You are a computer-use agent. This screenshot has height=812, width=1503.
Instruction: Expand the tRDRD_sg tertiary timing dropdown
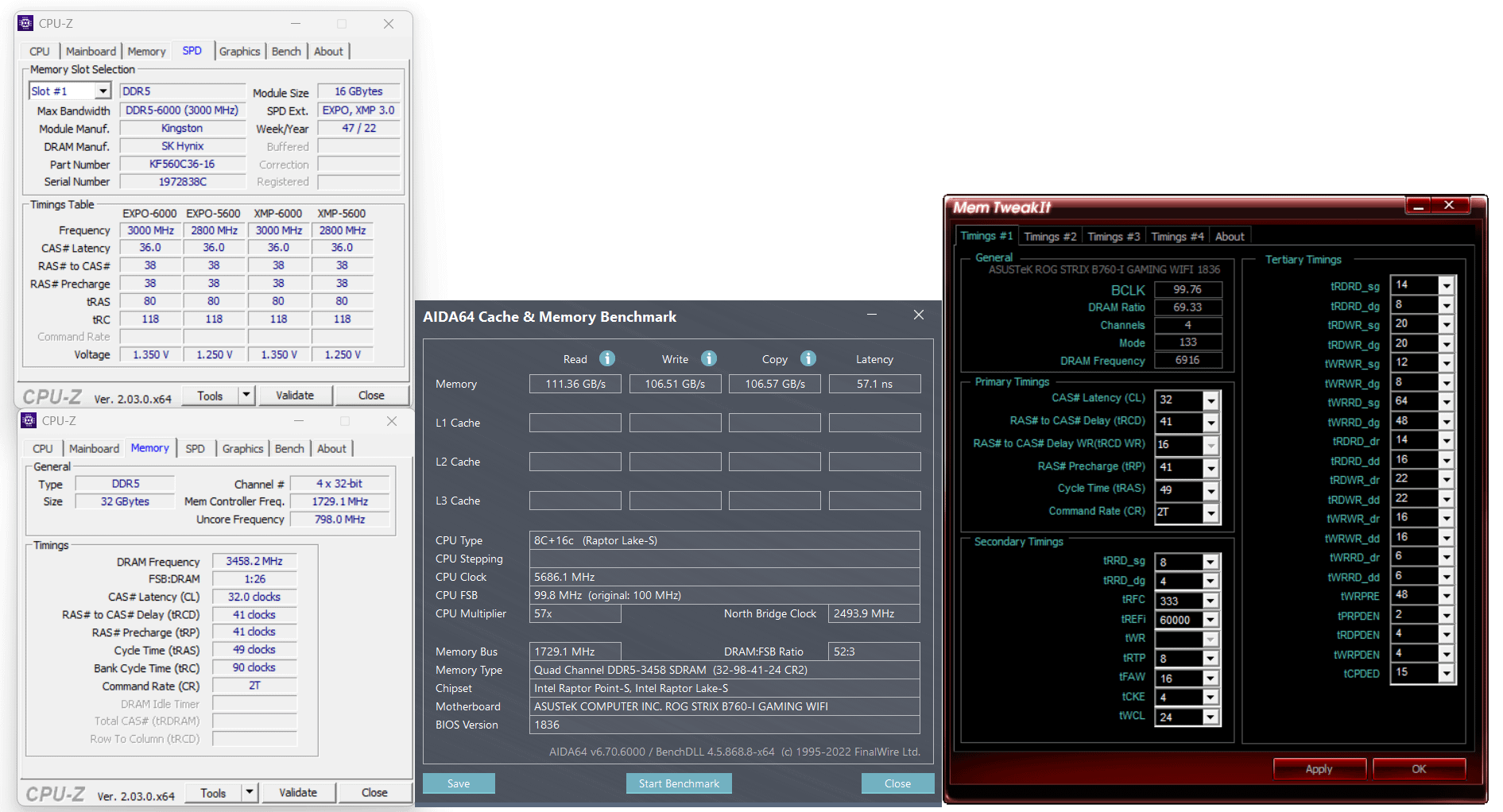pyautogui.click(x=1447, y=285)
